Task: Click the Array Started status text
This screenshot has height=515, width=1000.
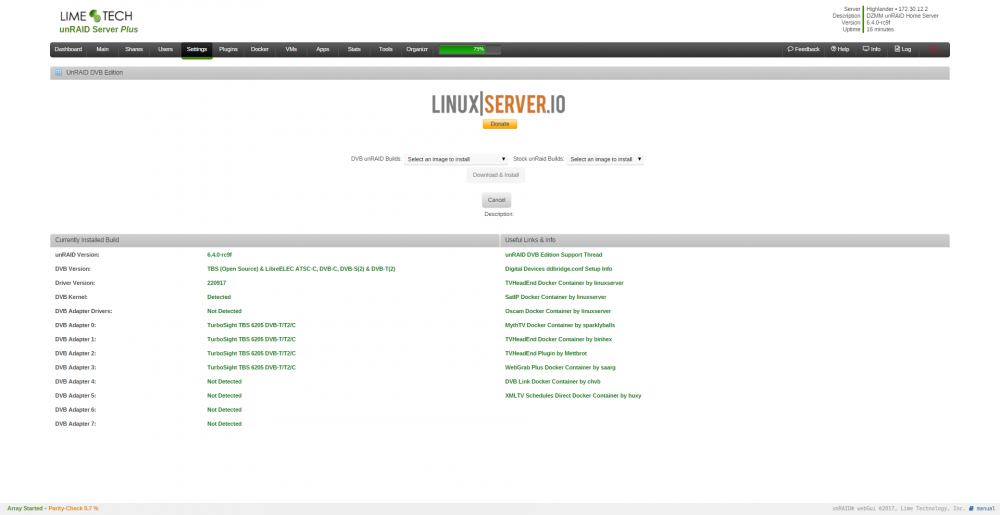Action: pos(25,509)
